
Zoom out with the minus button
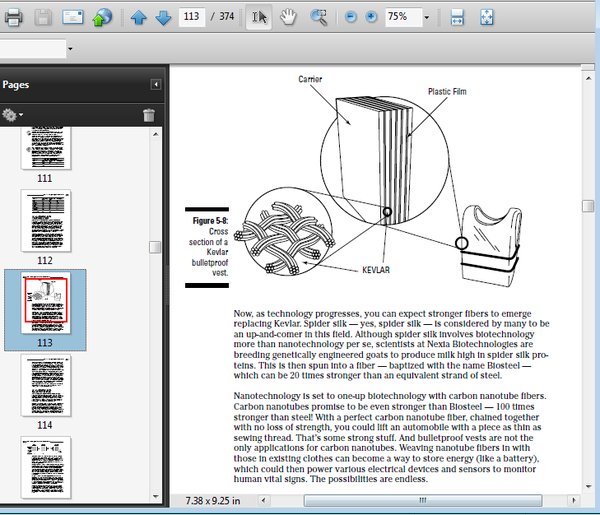point(351,18)
